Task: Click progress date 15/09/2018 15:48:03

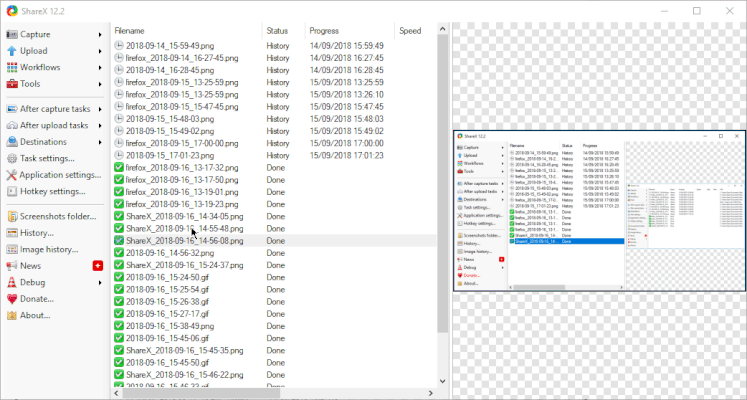Action: click(x=346, y=119)
